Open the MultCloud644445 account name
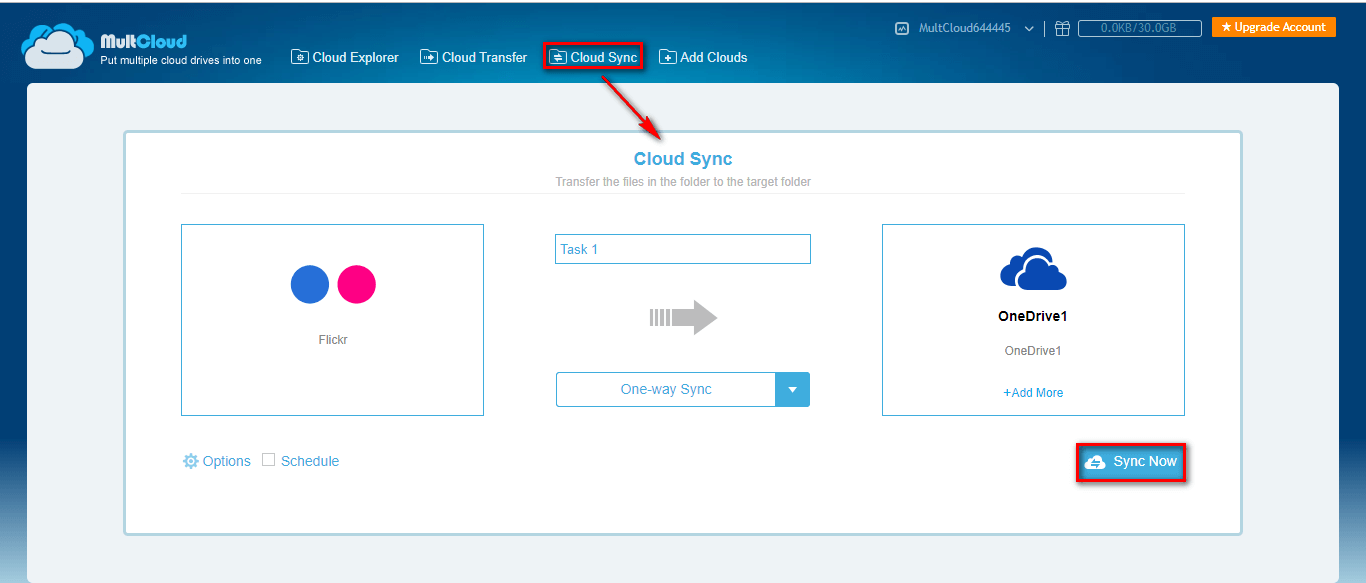The width and height of the screenshot is (1366, 583). 965,29
